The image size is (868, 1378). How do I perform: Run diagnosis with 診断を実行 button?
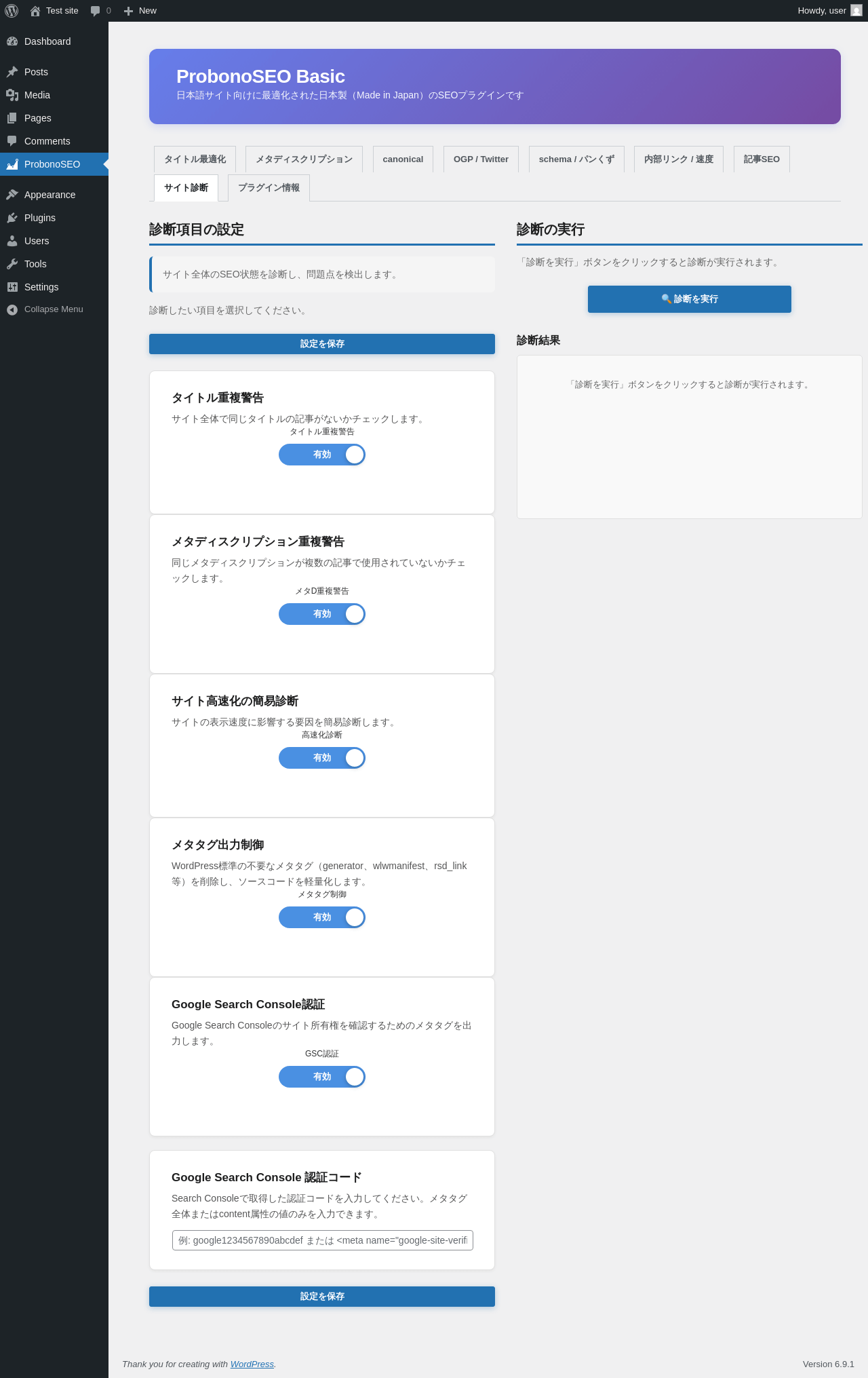point(690,299)
